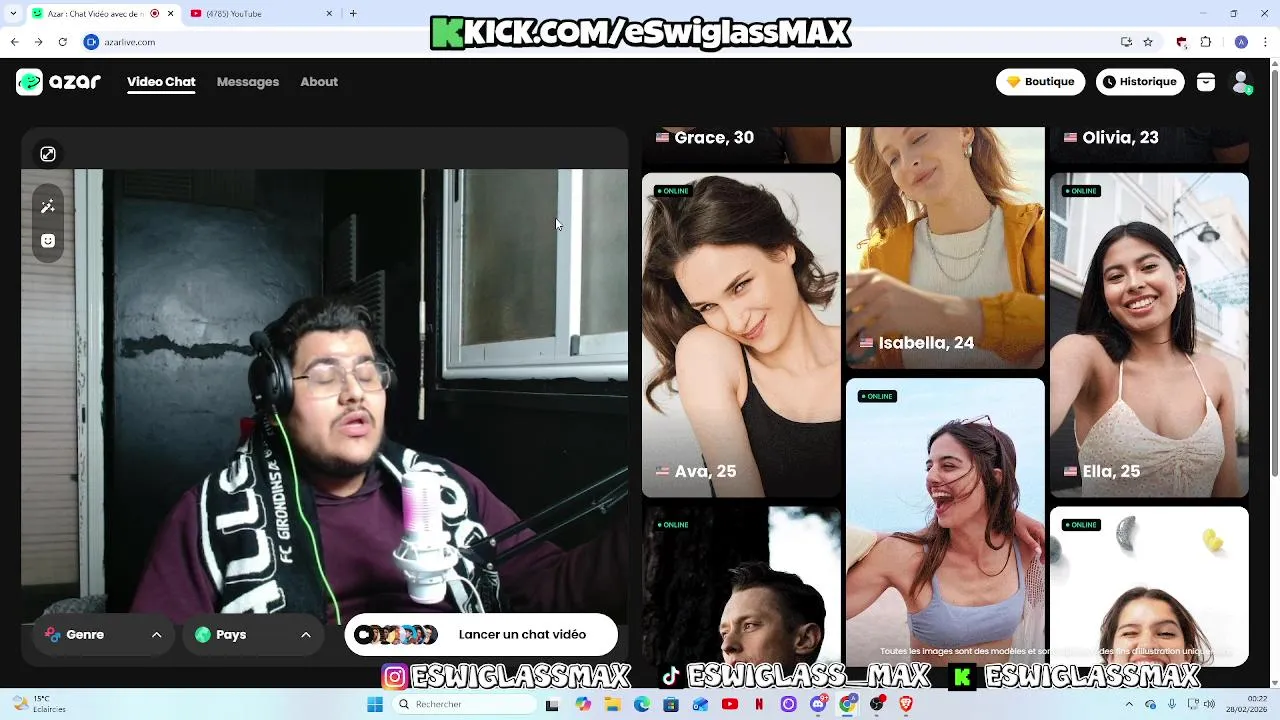Open Microsoft Store from the taskbar
Screen dimensions: 1280x720
coord(671,704)
